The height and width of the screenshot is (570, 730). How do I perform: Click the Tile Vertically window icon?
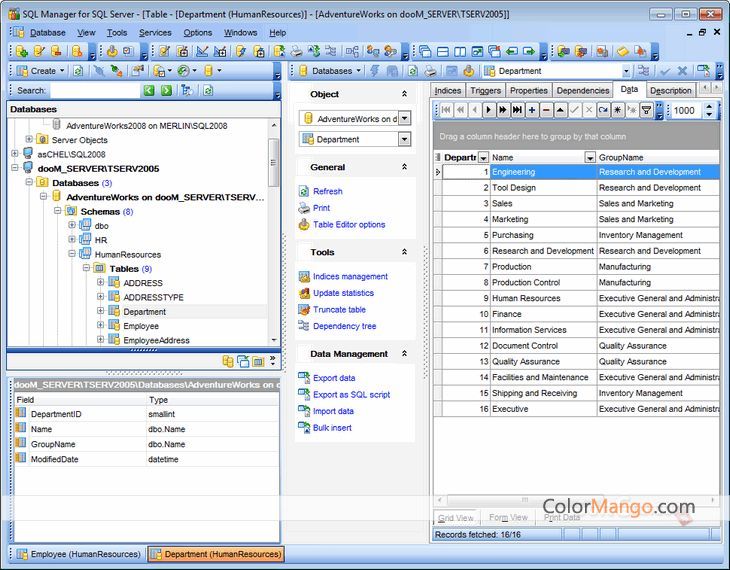460,51
